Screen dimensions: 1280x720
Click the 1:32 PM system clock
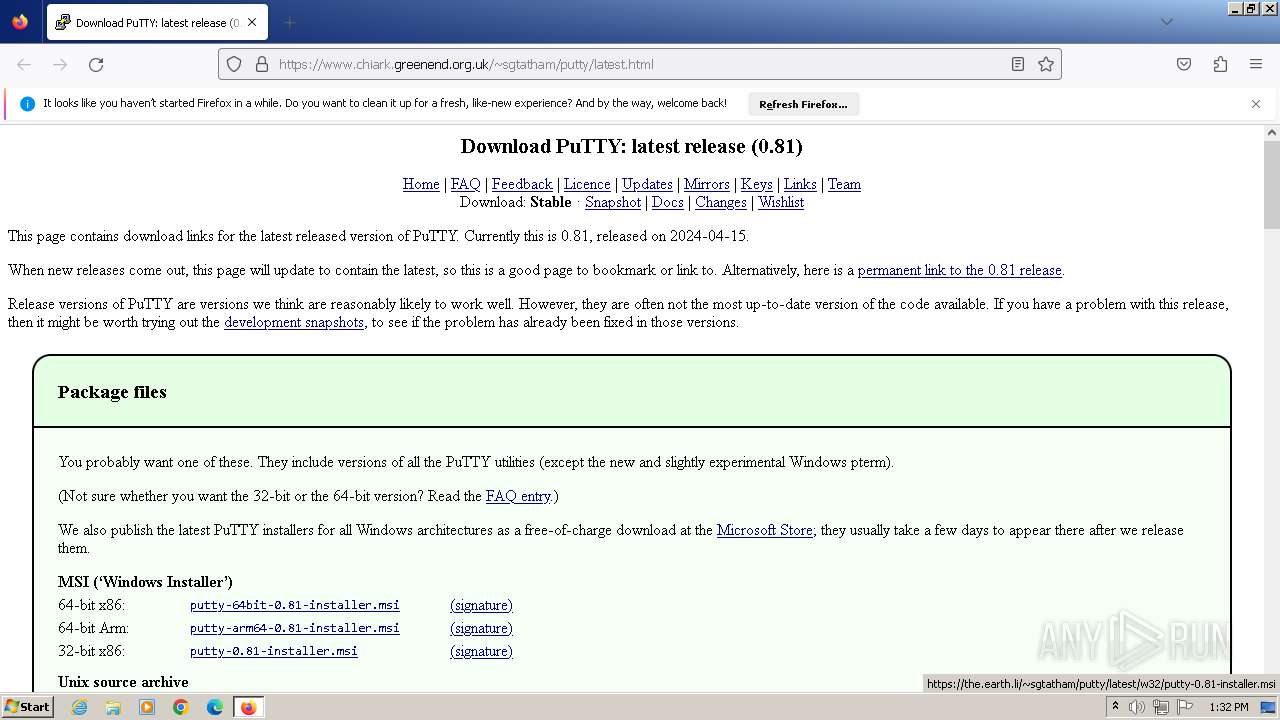click(1229, 707)
